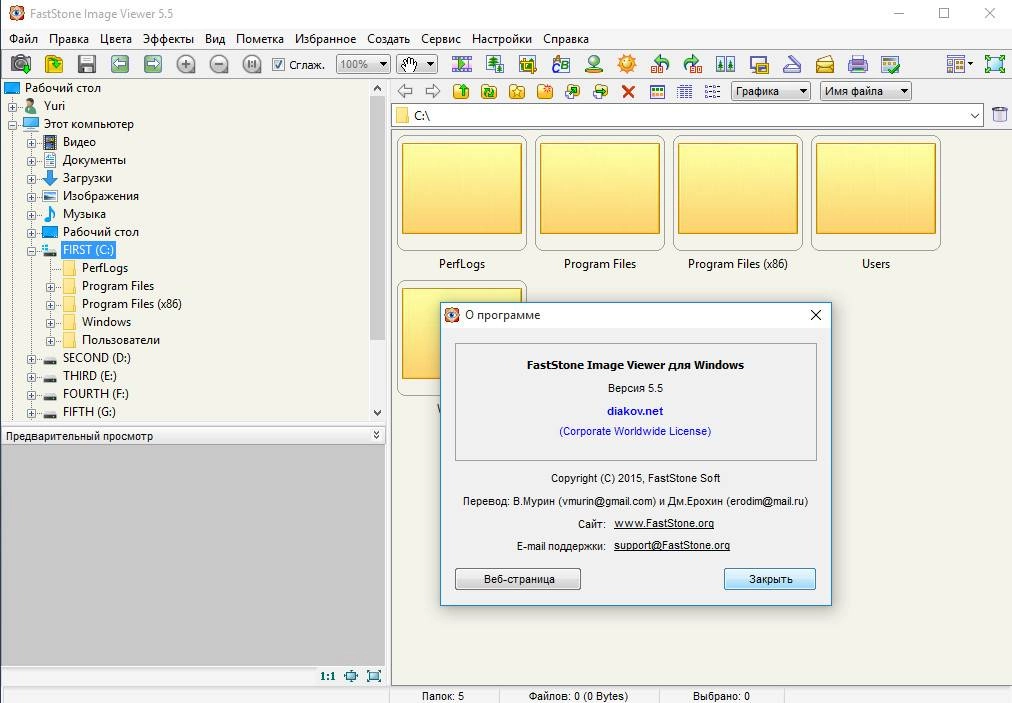
Task: Click the actual size 1:1 toolbar icon
Action: (x=251, y=64)
